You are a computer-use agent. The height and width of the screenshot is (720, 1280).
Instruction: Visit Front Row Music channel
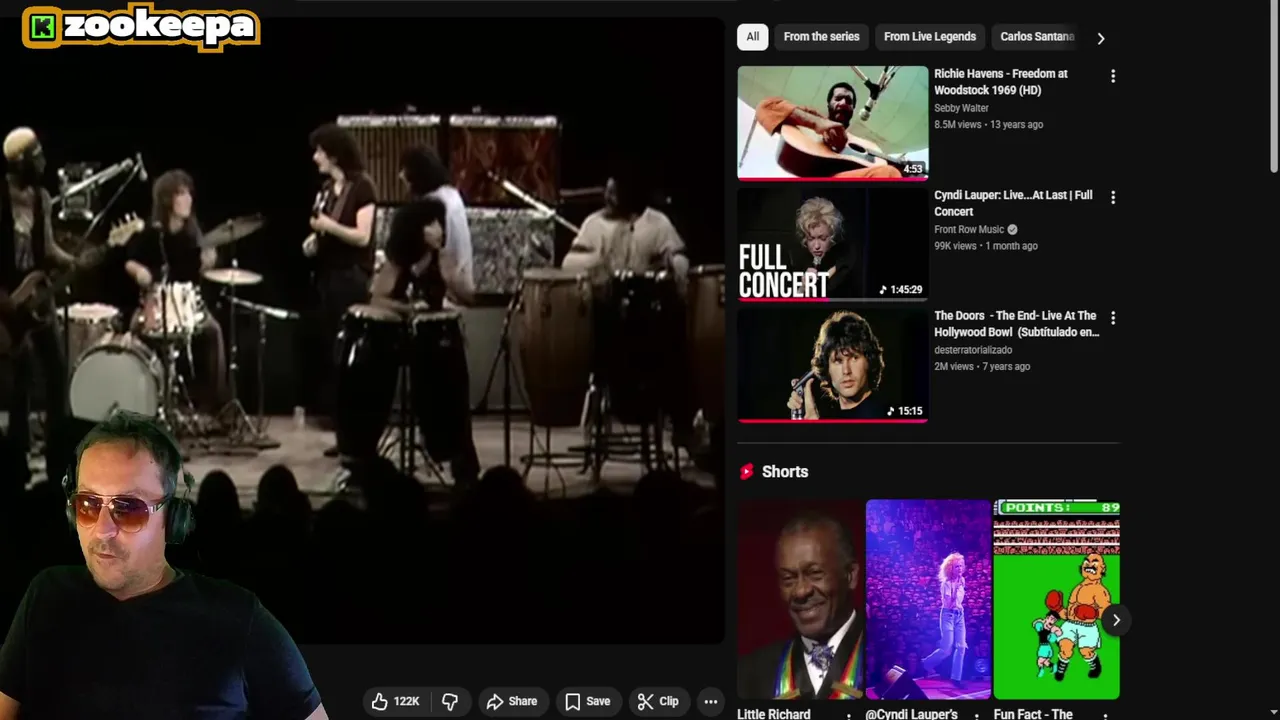[969, 229]
